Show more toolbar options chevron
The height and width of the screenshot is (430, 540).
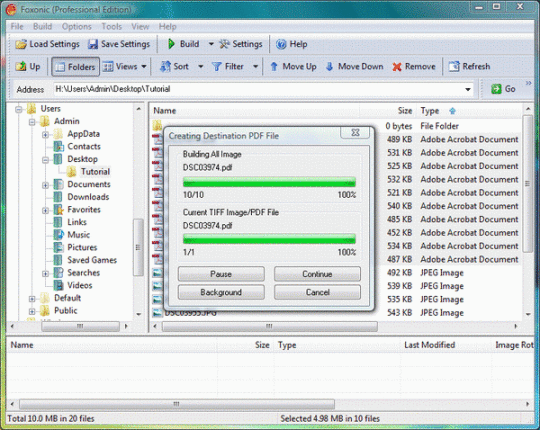(x=528, y=83)
